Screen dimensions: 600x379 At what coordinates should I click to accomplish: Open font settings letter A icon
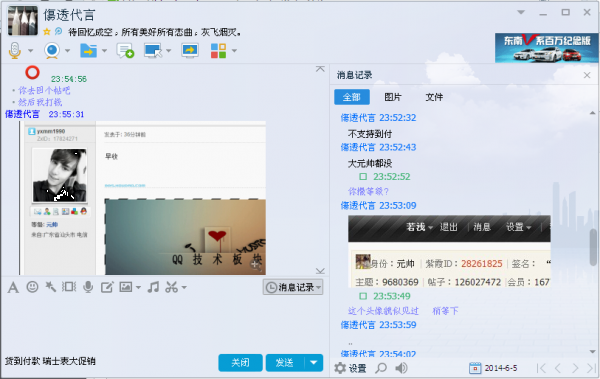click(13, 287)
